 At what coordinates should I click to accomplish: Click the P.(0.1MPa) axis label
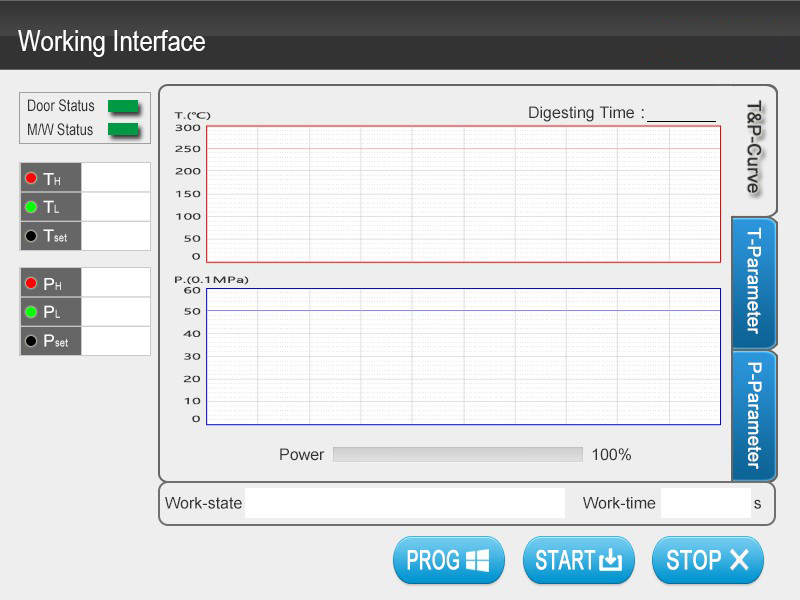211,280
